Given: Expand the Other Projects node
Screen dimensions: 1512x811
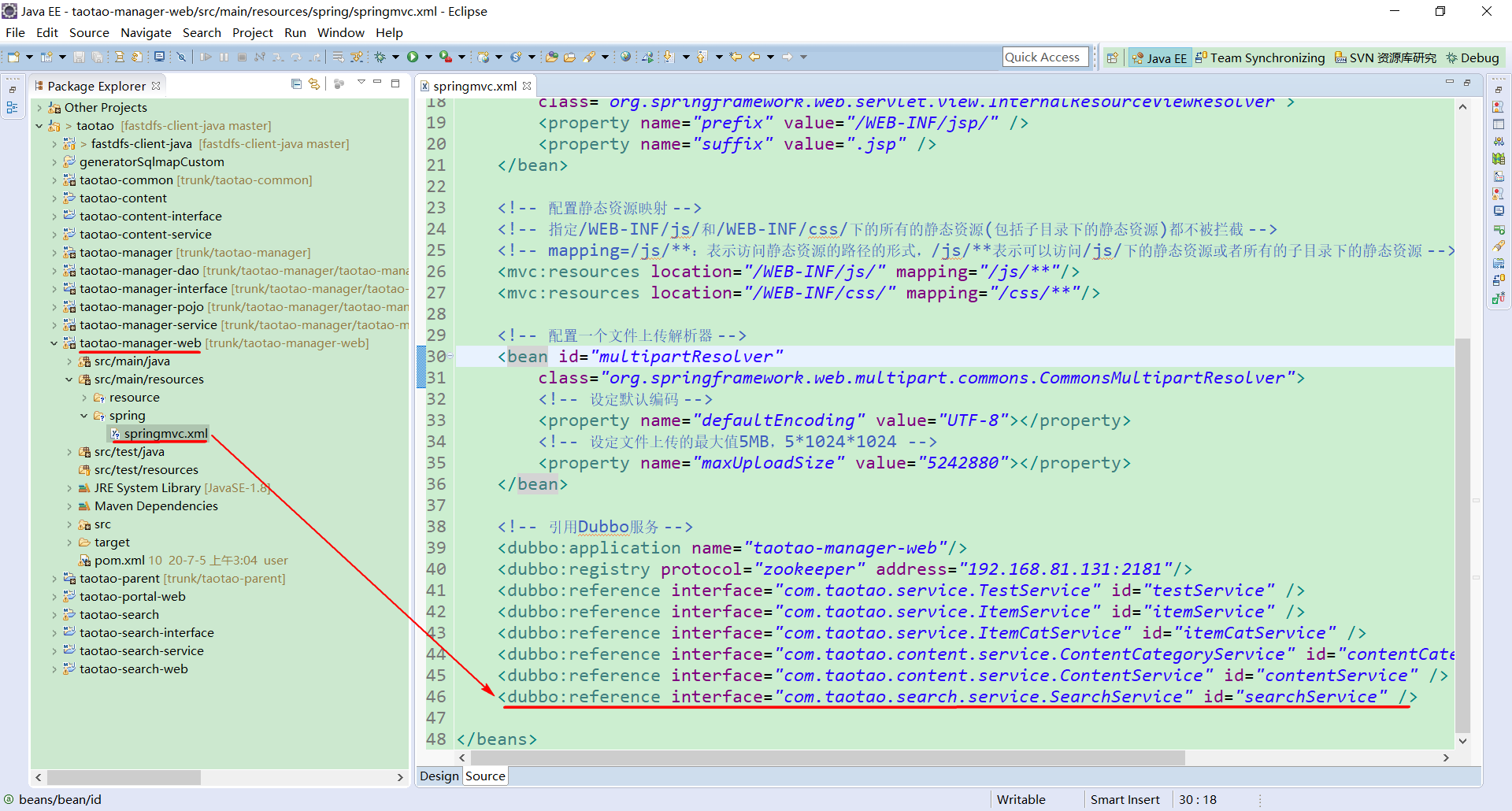Looking at the screenshot, I should click(39, 108).
